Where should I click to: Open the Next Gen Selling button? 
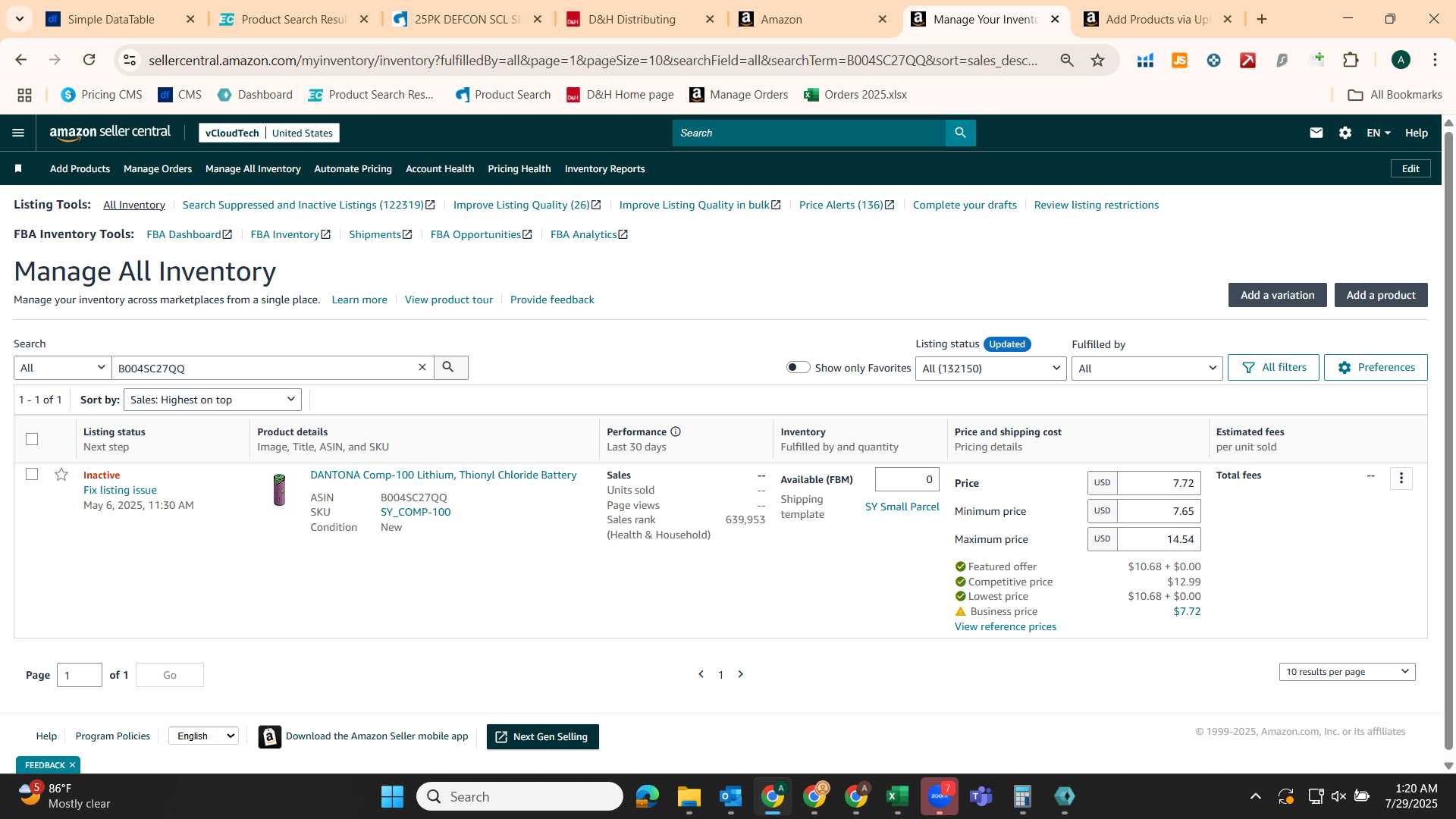[542, 736]
